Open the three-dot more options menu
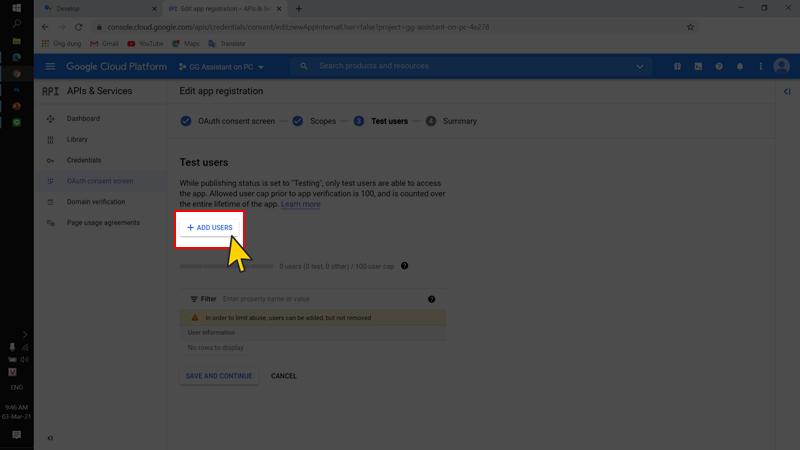The width and height of the screenshot is (800, 450). (761, 67)
